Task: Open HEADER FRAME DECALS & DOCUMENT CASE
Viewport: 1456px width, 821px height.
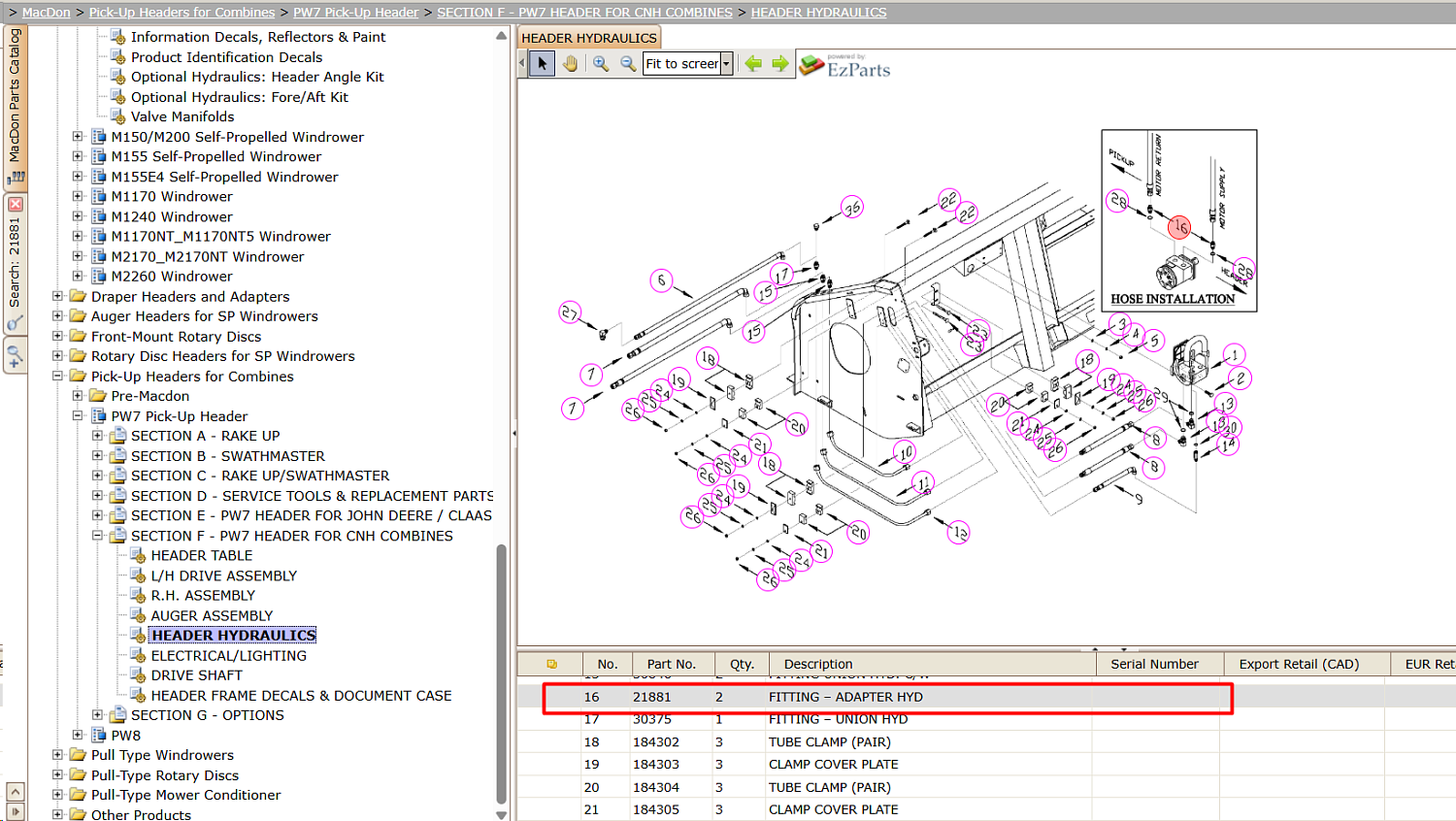Action: point(302,695)
